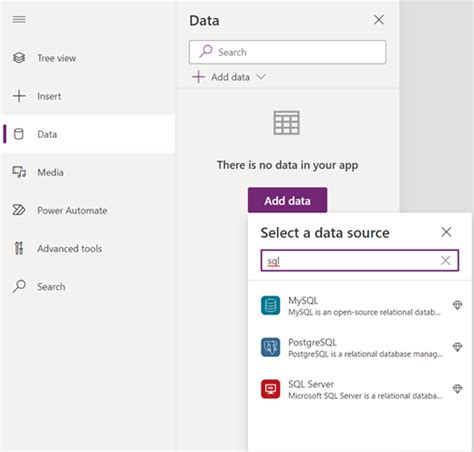Click the Advanced tools icon
Viewport: 474px width, 452px height.
19,248
